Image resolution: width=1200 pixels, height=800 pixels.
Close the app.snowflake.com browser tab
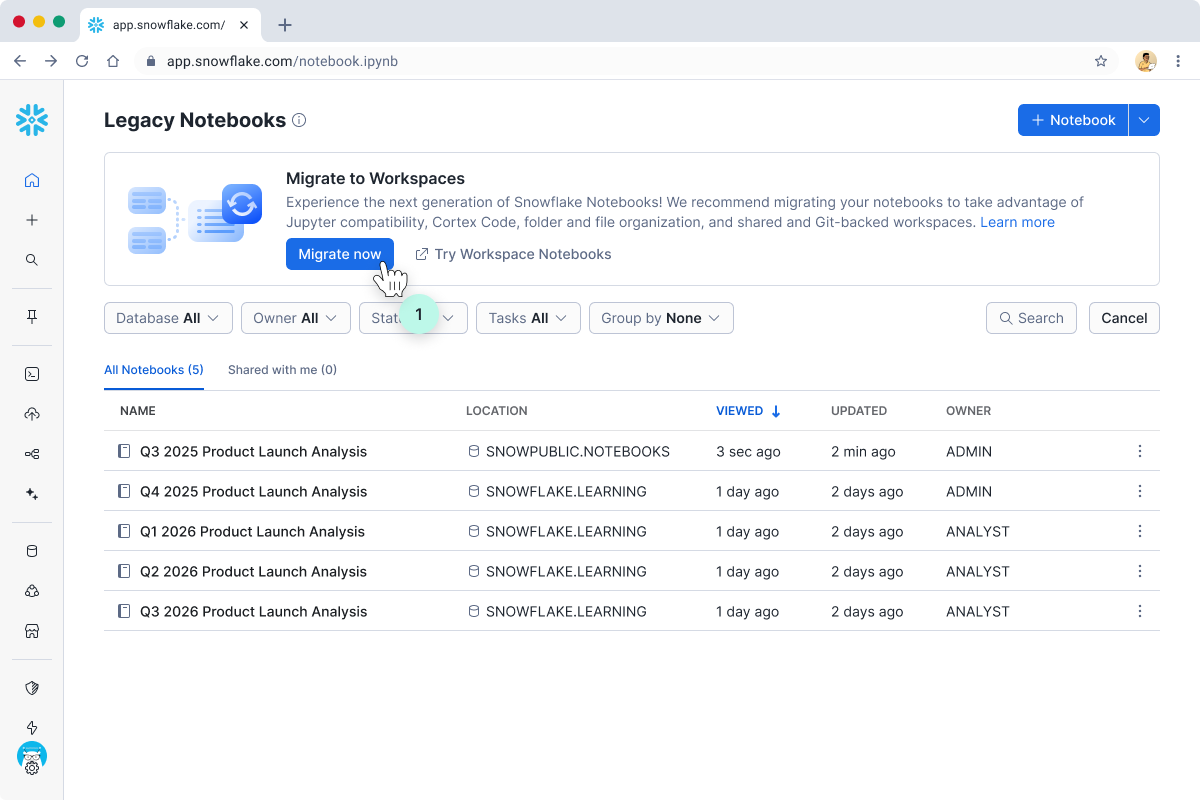pos(244,25)
